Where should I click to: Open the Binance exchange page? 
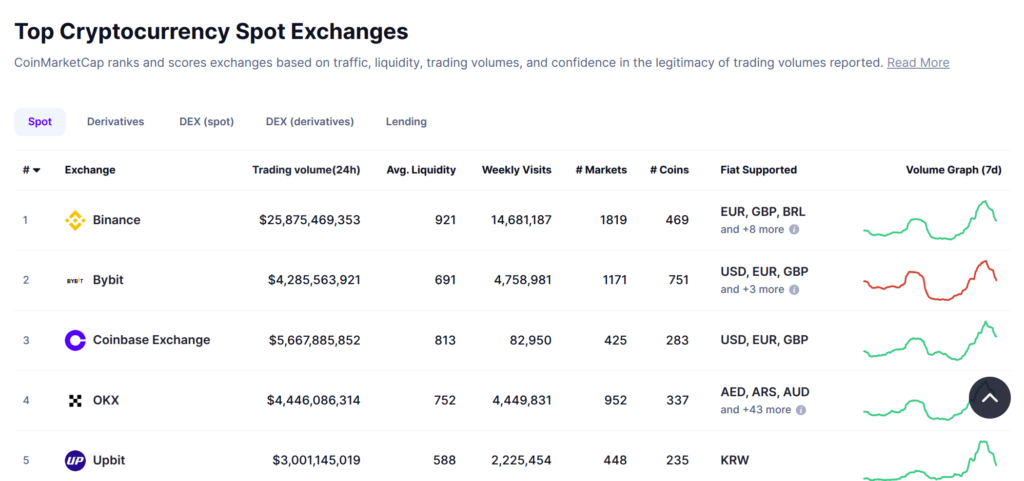[x=116, y=220]
